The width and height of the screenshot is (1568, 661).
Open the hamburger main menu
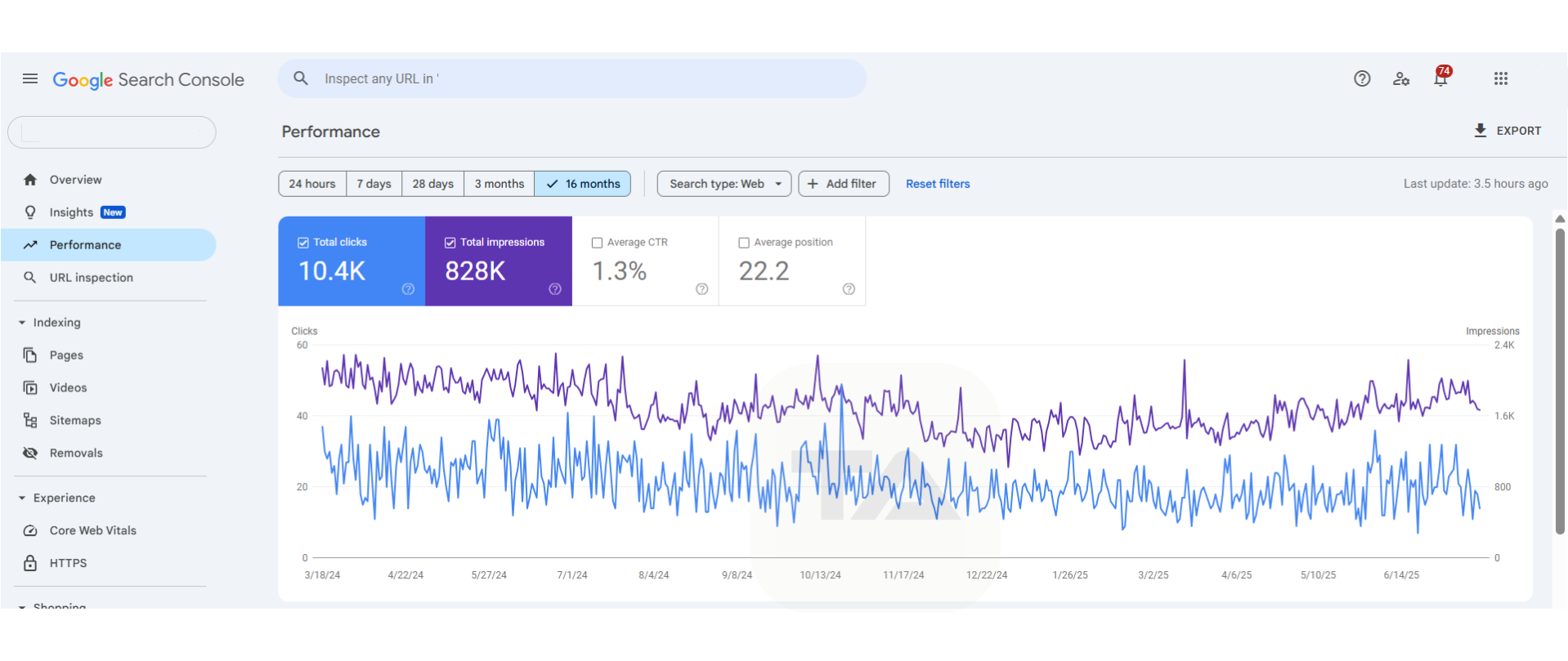[30, 79]
